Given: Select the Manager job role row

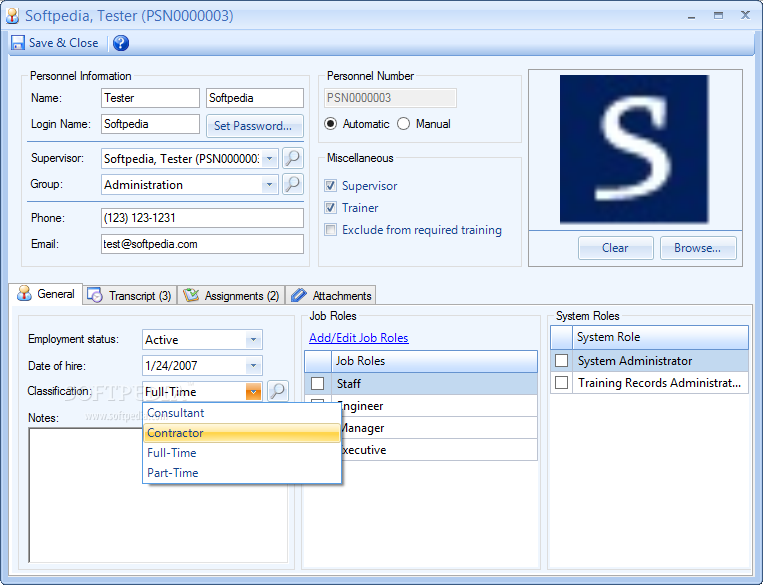Looking at the screenshot, I should (421, 428).
